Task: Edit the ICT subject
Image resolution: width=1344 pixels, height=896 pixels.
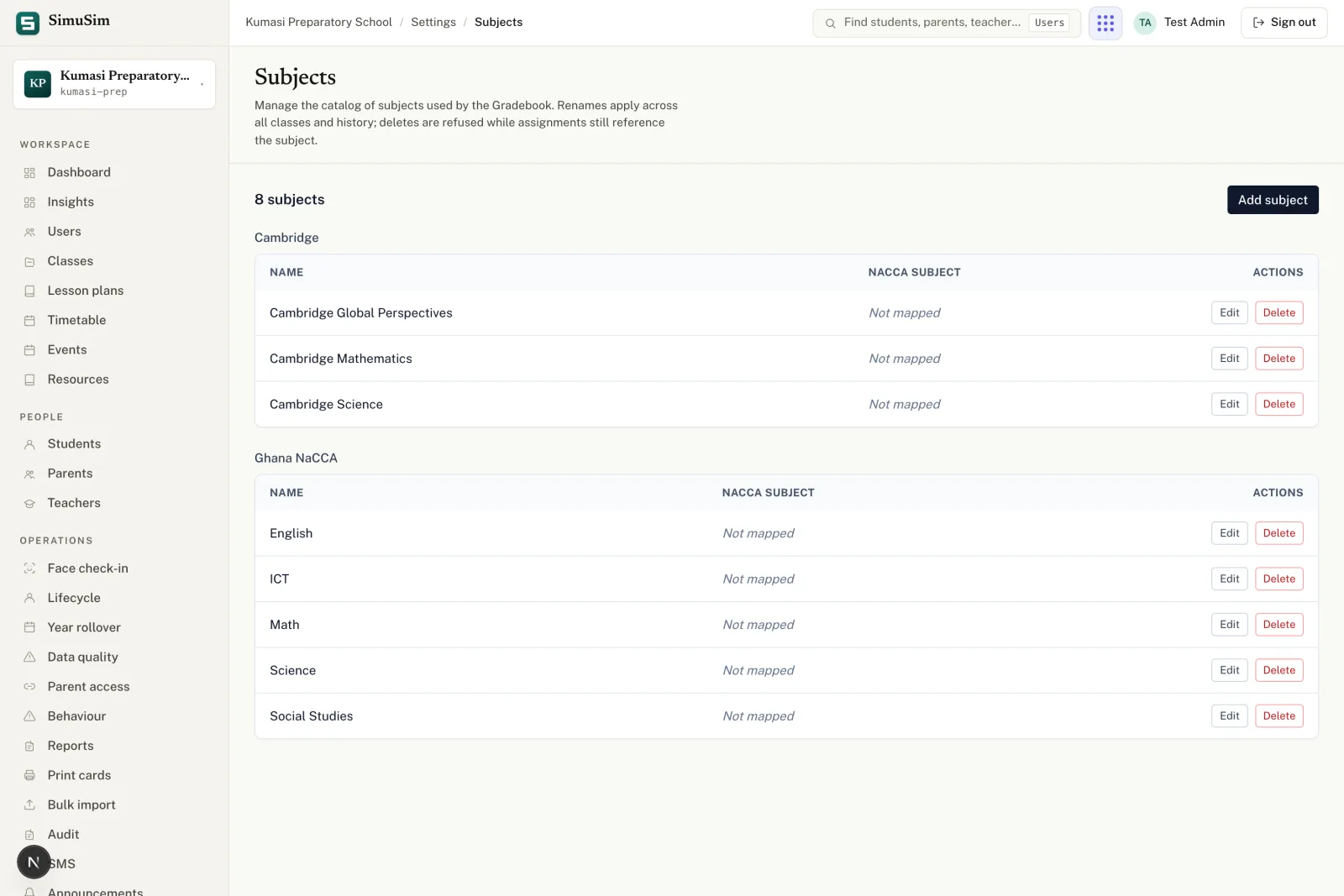Action: (1230, 579)
